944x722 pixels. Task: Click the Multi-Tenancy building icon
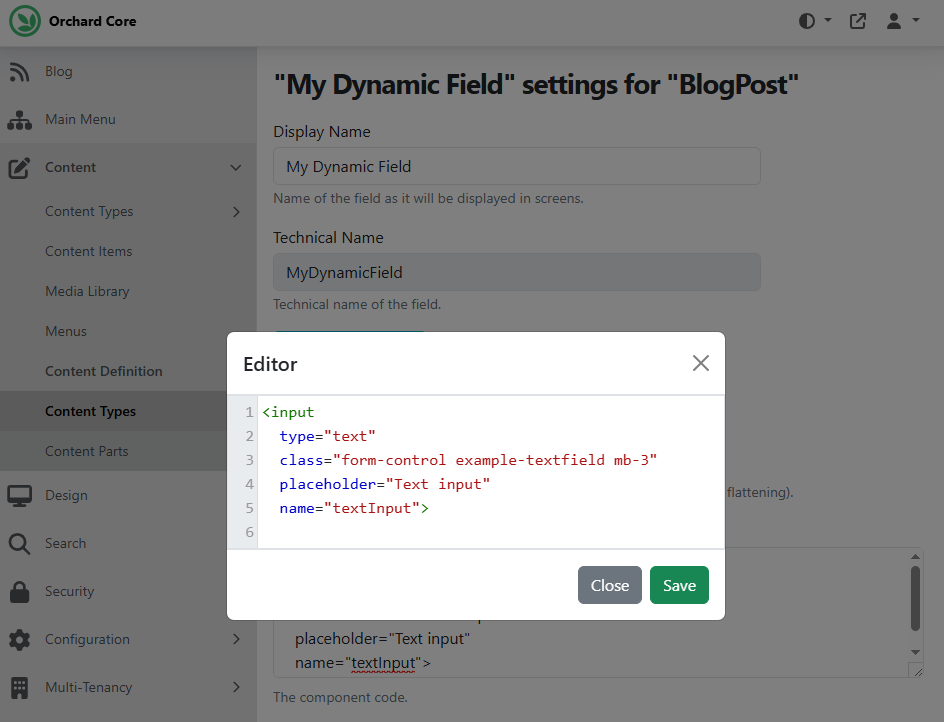(19, 688)
